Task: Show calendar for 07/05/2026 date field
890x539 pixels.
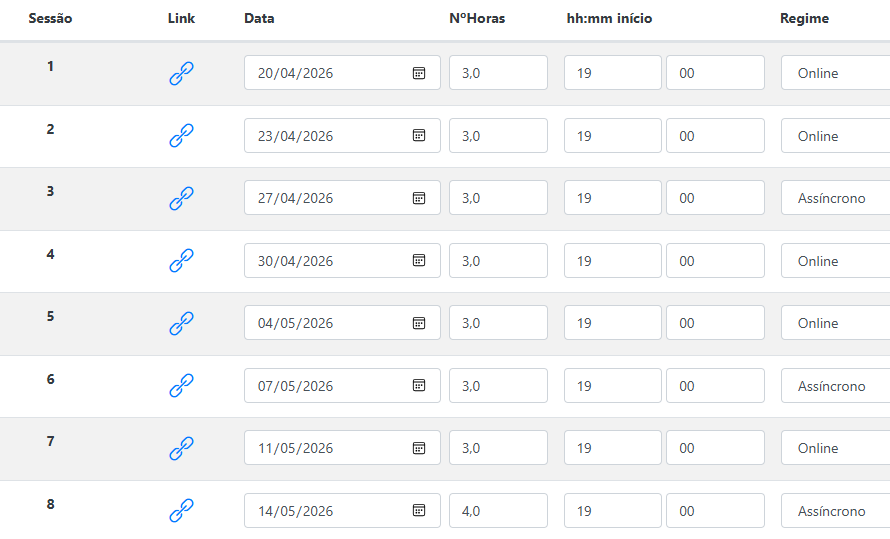Action: pos(419,386)
